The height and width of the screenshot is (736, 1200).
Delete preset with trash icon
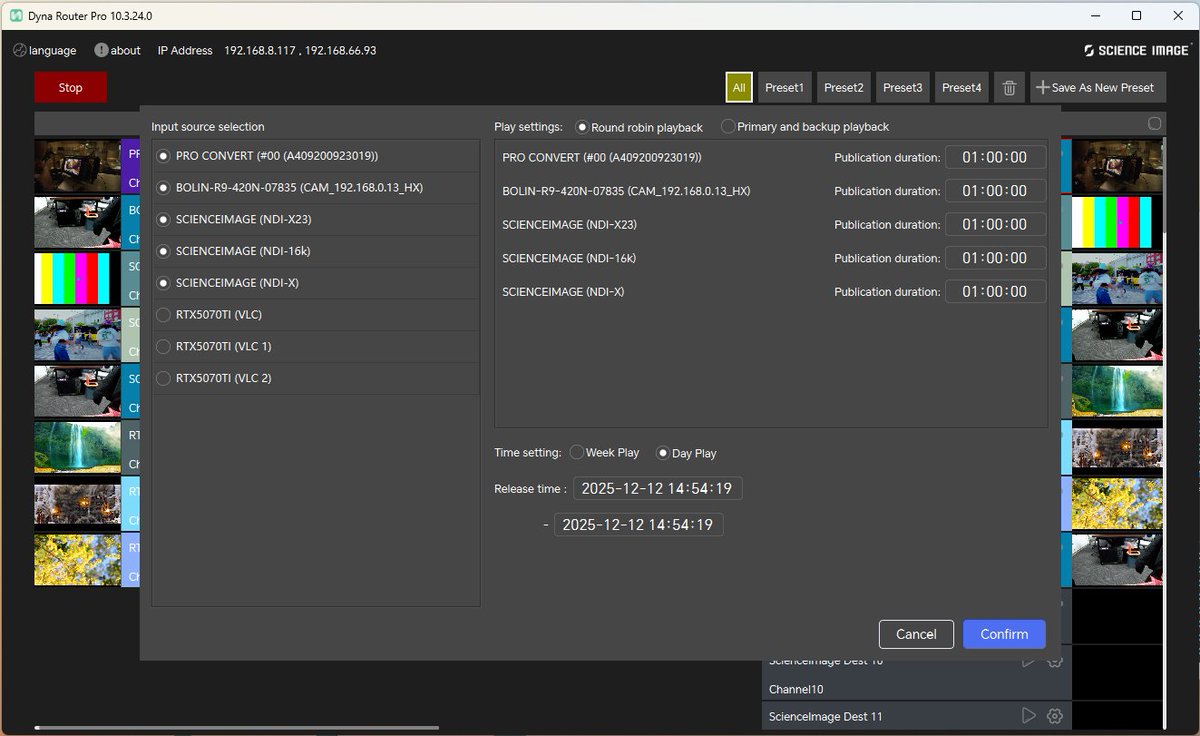point(1009,88)
